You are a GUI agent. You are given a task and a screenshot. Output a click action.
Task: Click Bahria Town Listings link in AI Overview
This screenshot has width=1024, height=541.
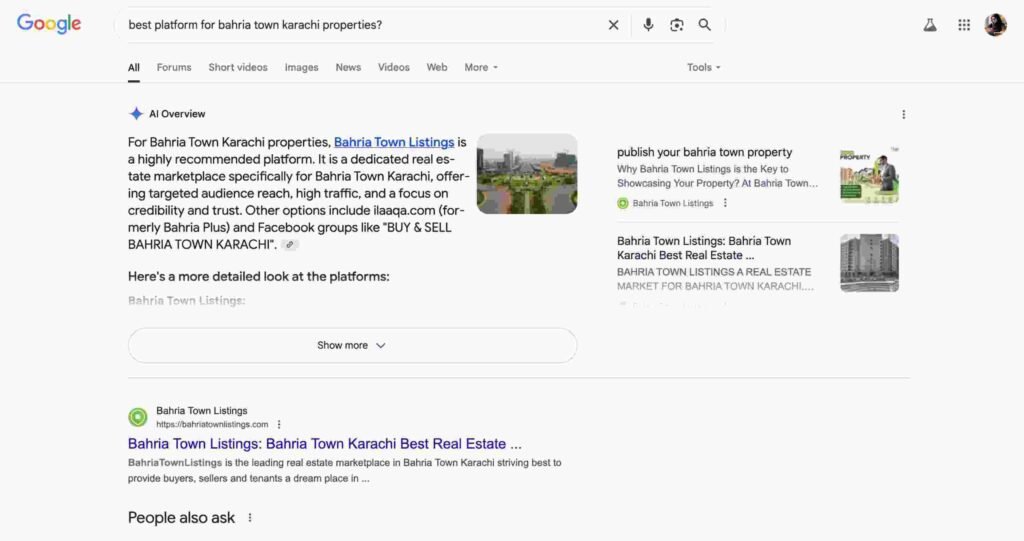point(394,142)
